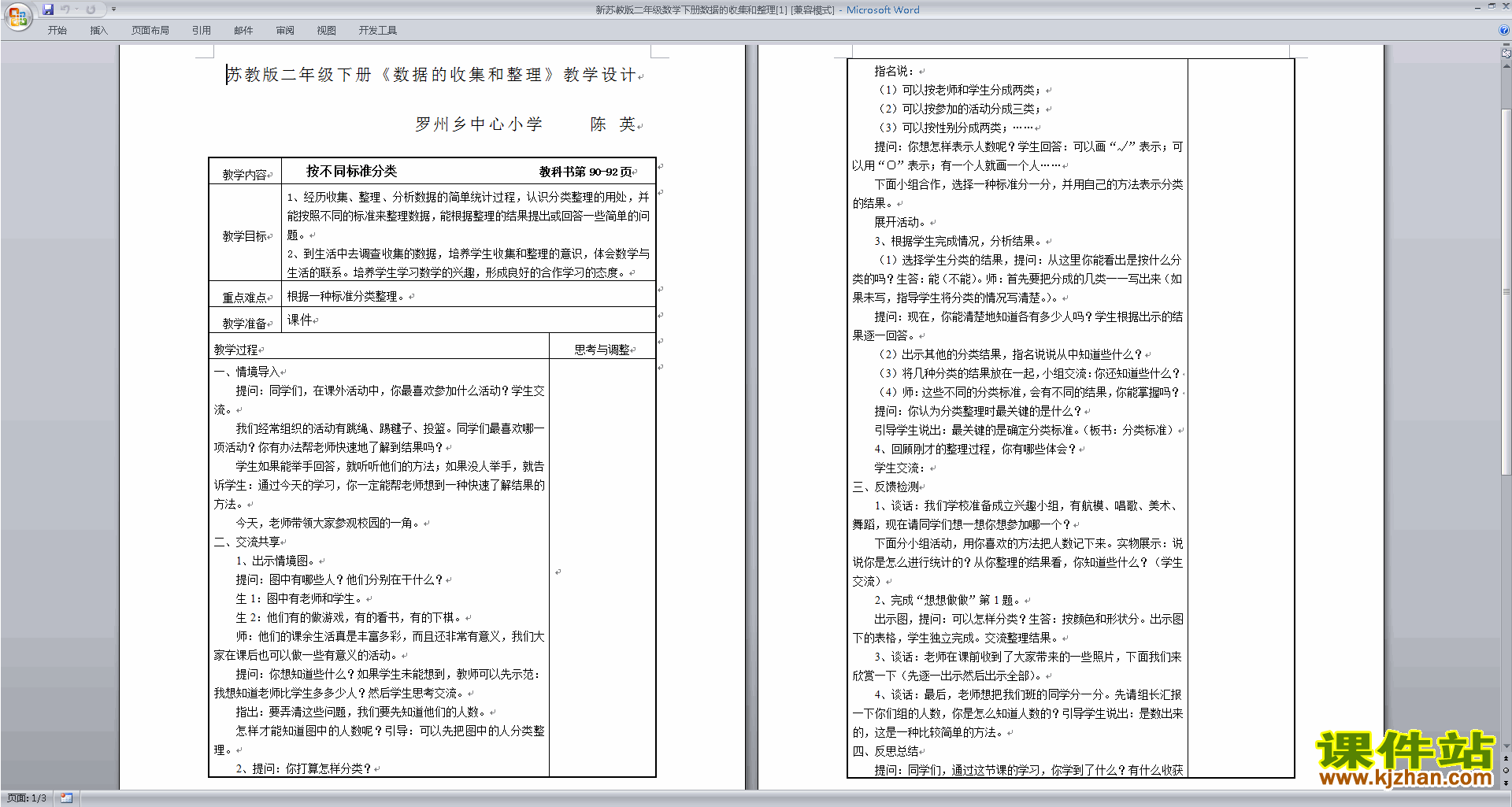Click the Save floppy disk icon

(48, 9)
